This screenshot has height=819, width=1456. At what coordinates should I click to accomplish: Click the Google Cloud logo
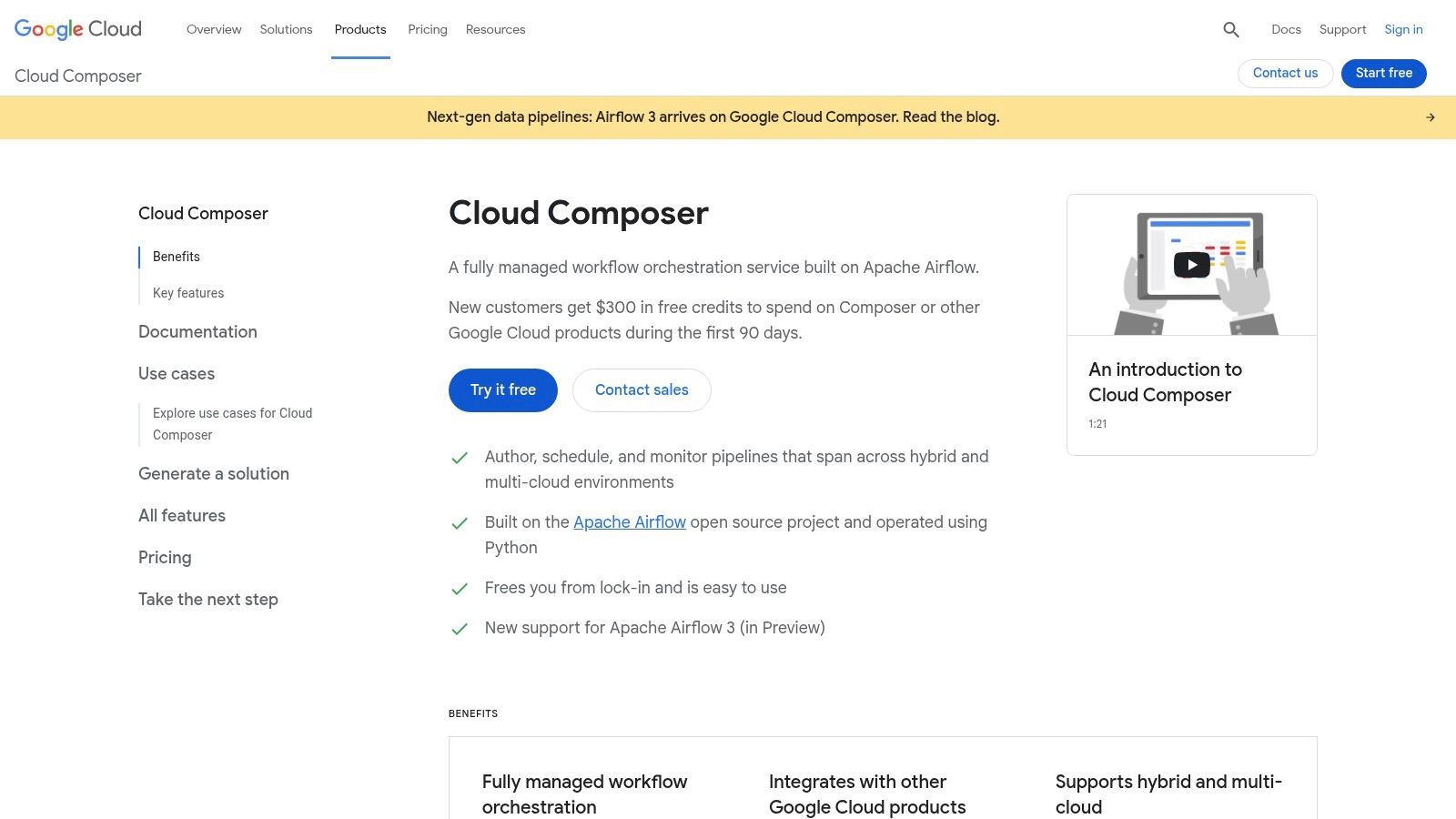point(76,29)
